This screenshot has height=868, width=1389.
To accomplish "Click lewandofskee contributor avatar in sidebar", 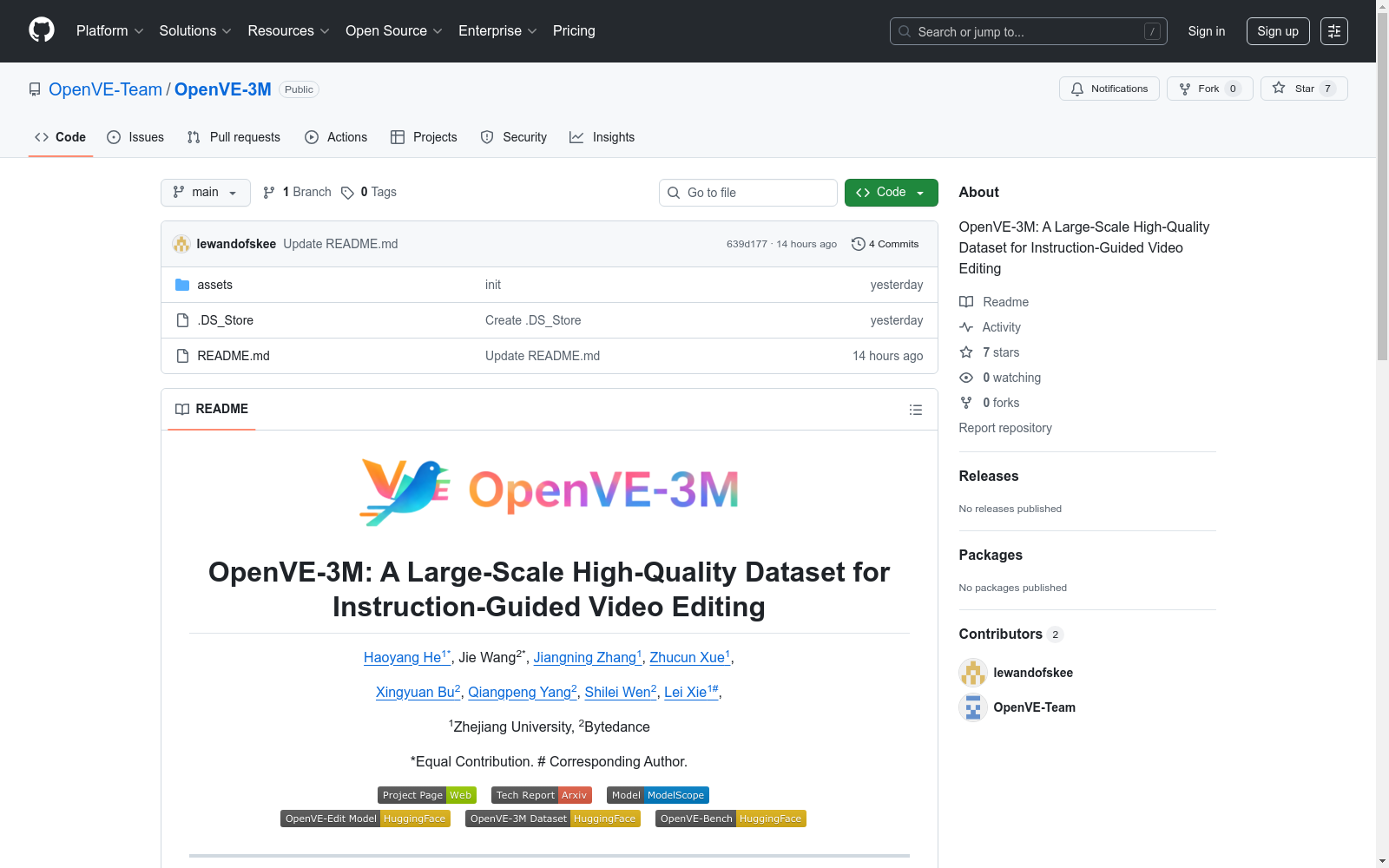I will tap(973, 673).
